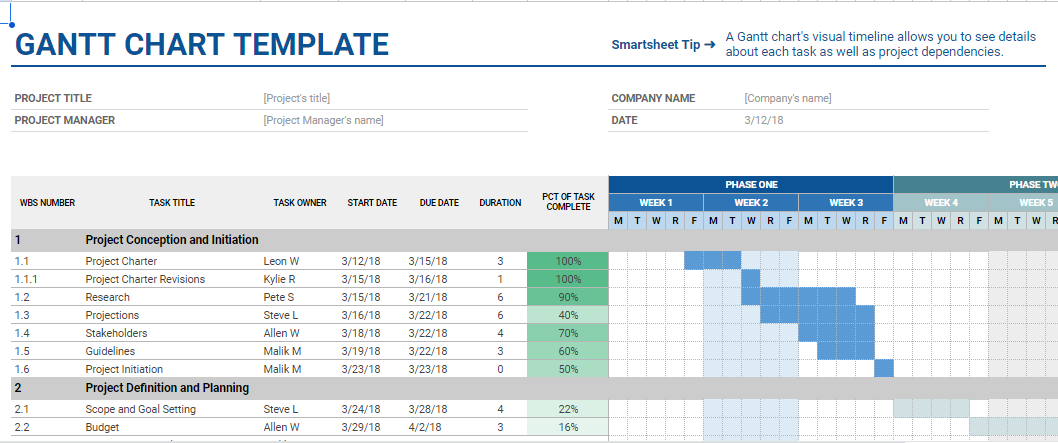Select the [Project Manager's name] field
1058x443 pixels.
coord(323,120)
